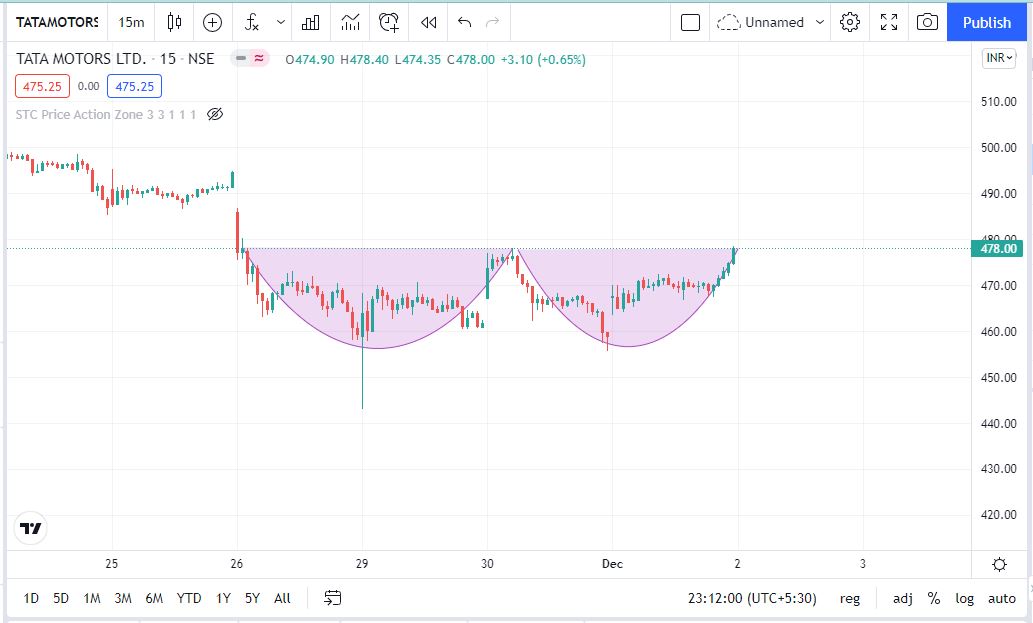
Task: Open the Unnamed layout dropdown
Action: 821,22
